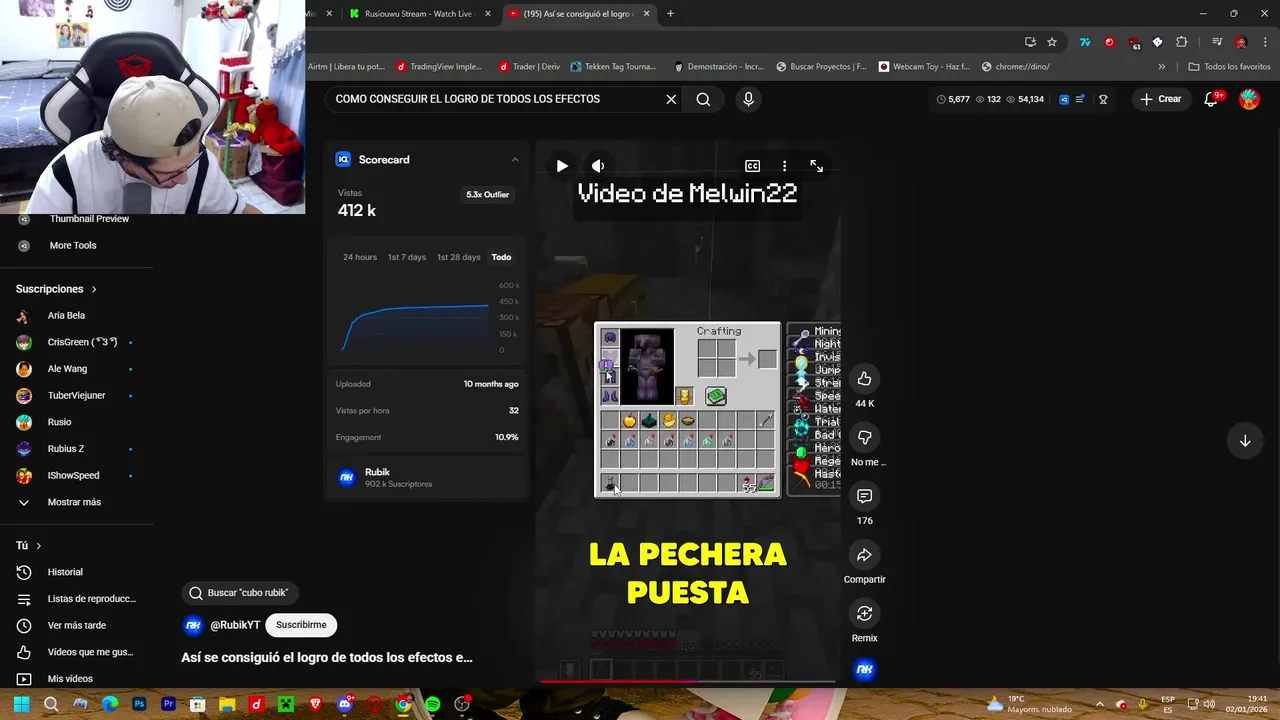The height and width of the screenshot is (720, 1280).
Task: Open a new browser tab
Action: (670, 14)
